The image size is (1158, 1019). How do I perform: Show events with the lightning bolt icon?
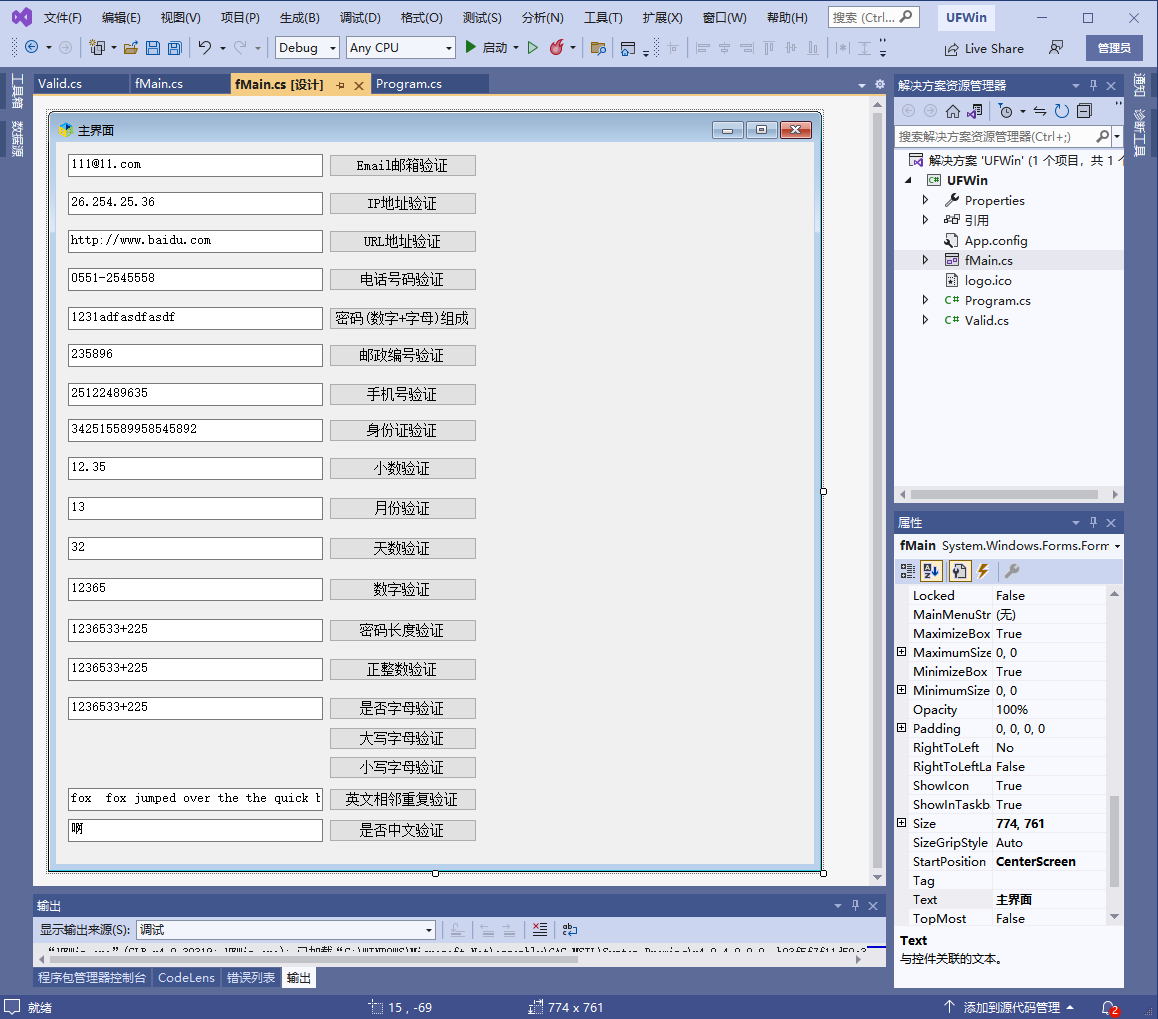pyautogui.click(x=983, y=570)
